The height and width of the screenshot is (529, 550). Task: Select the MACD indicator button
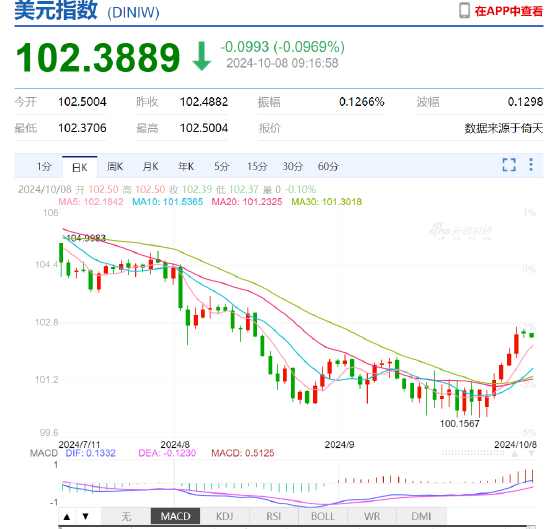(x=175, y=516)
